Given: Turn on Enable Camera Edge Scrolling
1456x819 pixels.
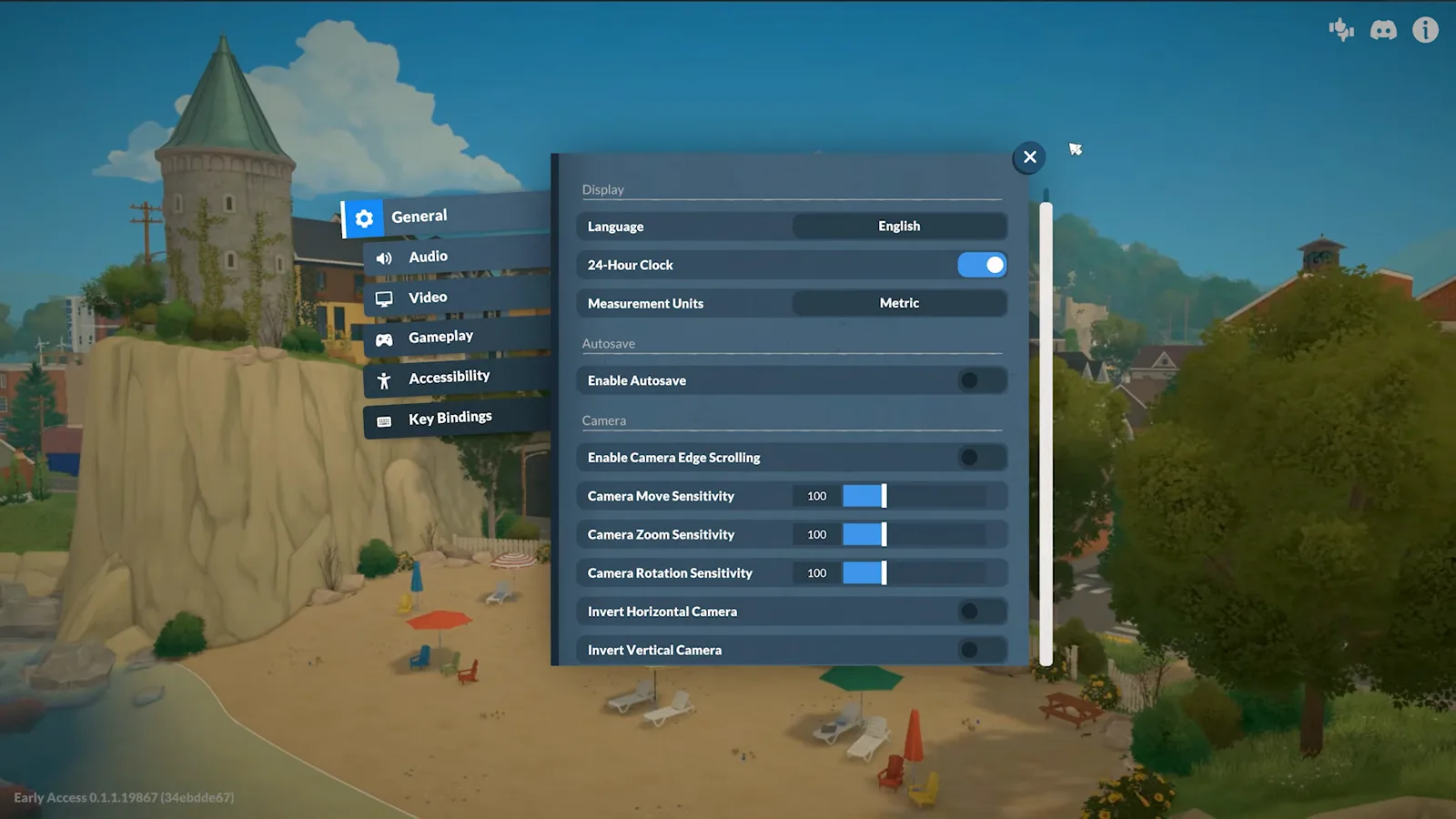Looking at the screenshot, I should 982,457.
